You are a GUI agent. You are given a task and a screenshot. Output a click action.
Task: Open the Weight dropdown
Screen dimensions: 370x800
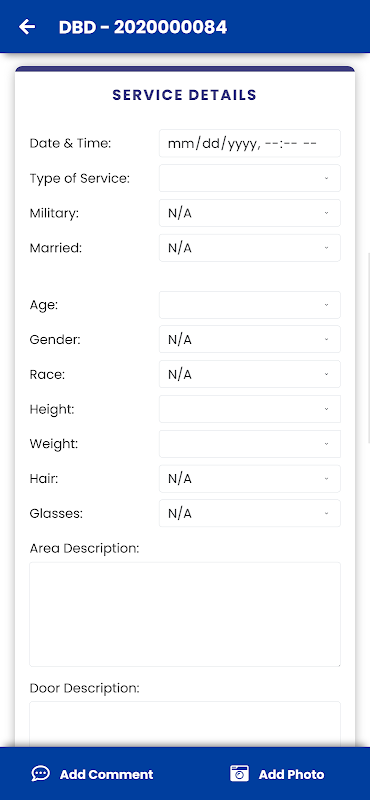(250, 444)
